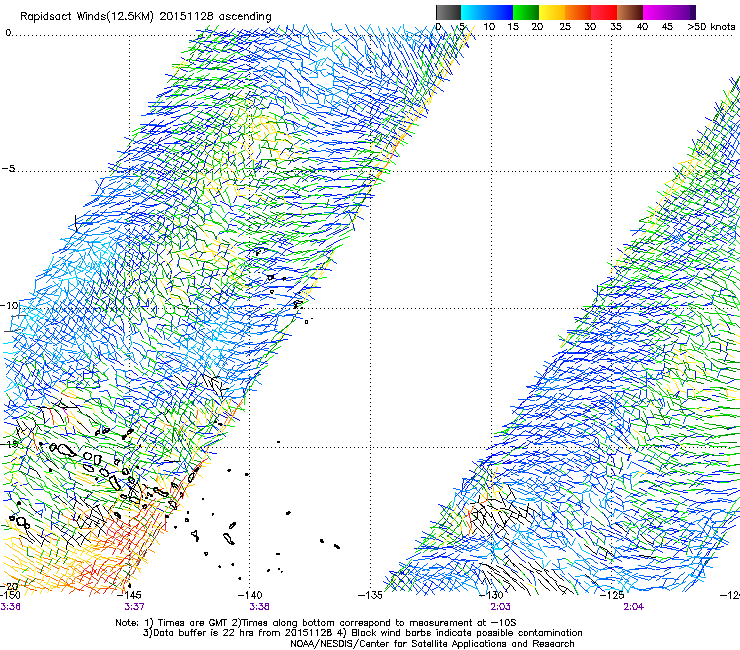
Task: Click the "3)Data buffer is 22 hrs" footnote line
Action: (362, 633)
